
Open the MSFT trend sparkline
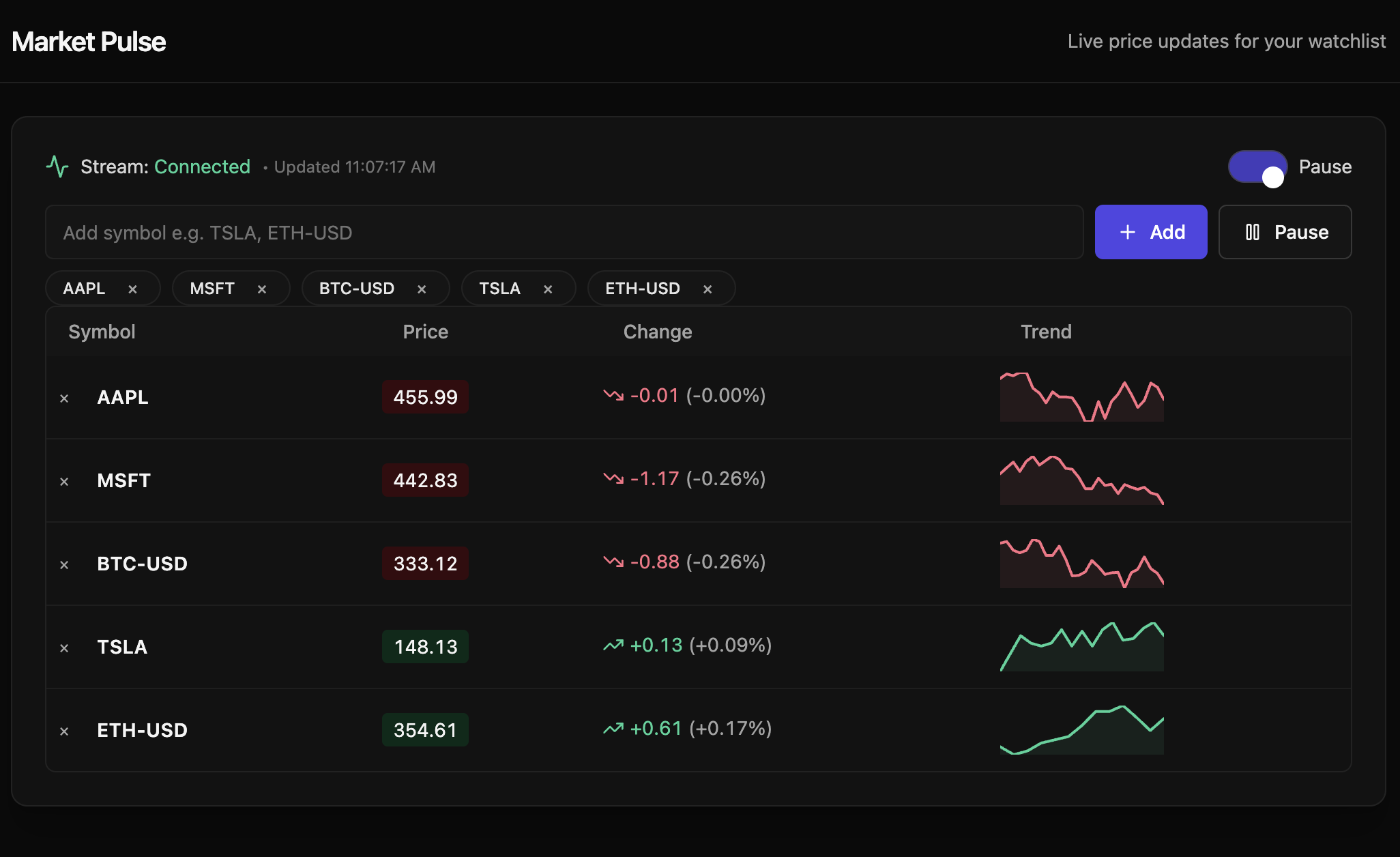tap(1082, 480)
